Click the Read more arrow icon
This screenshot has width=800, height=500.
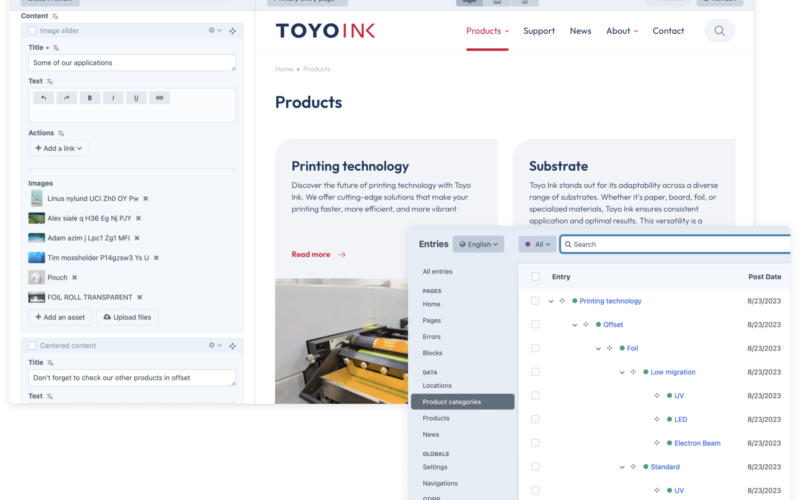coord(341,255)
